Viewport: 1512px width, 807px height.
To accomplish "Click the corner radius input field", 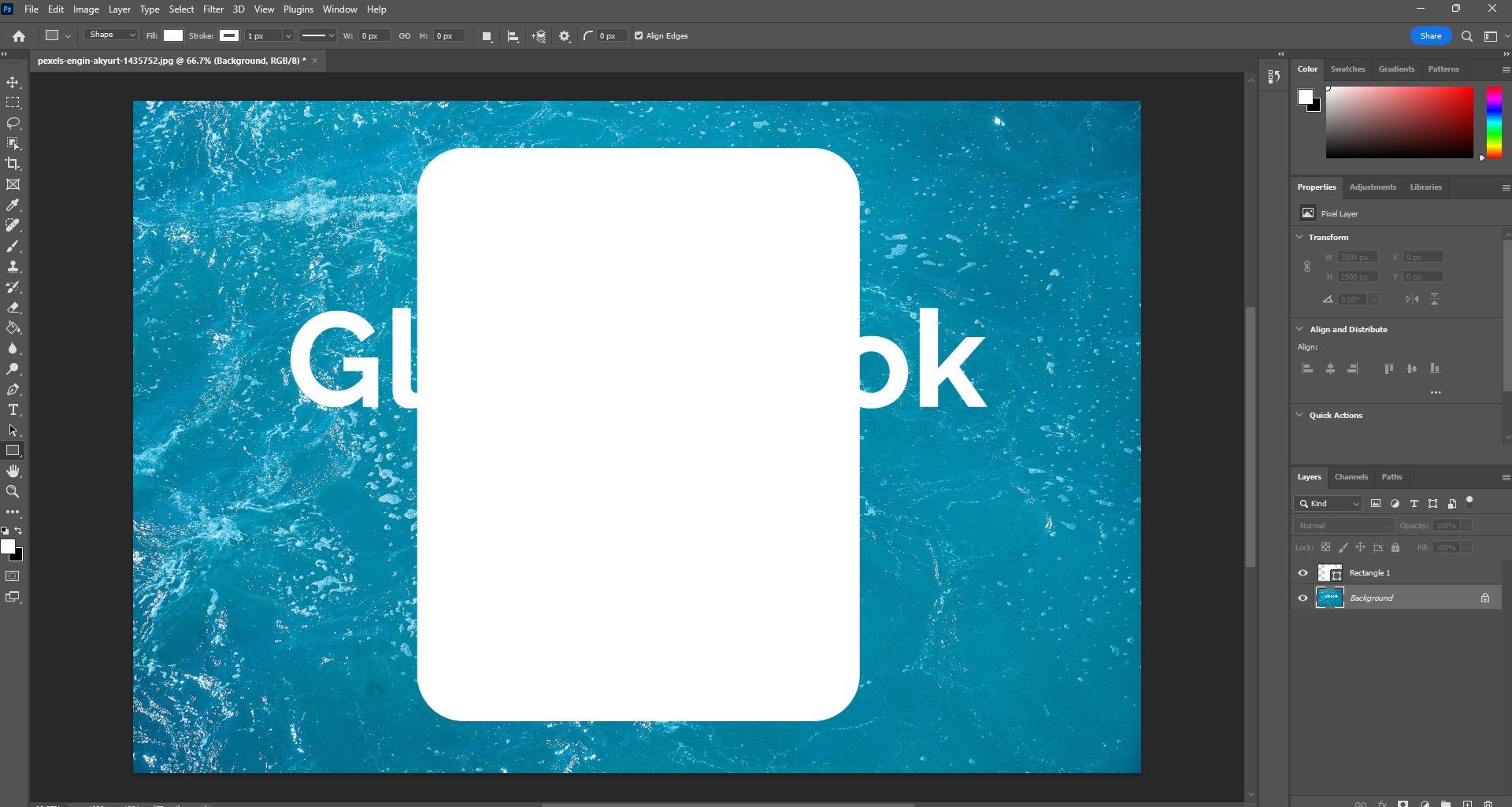I will tap(612, 36).
